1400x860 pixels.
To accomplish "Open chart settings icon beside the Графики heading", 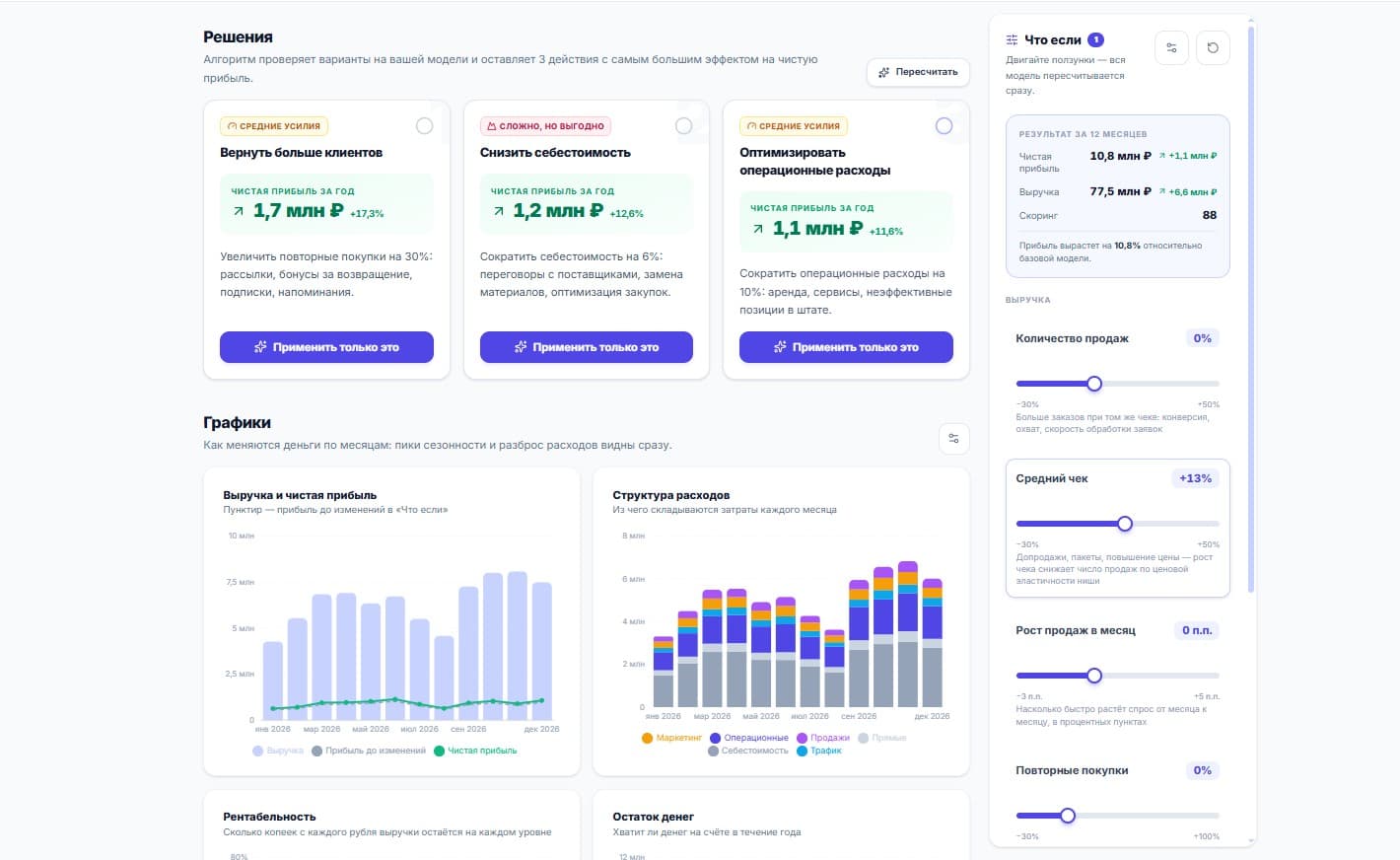I will (x=953, y=439).
